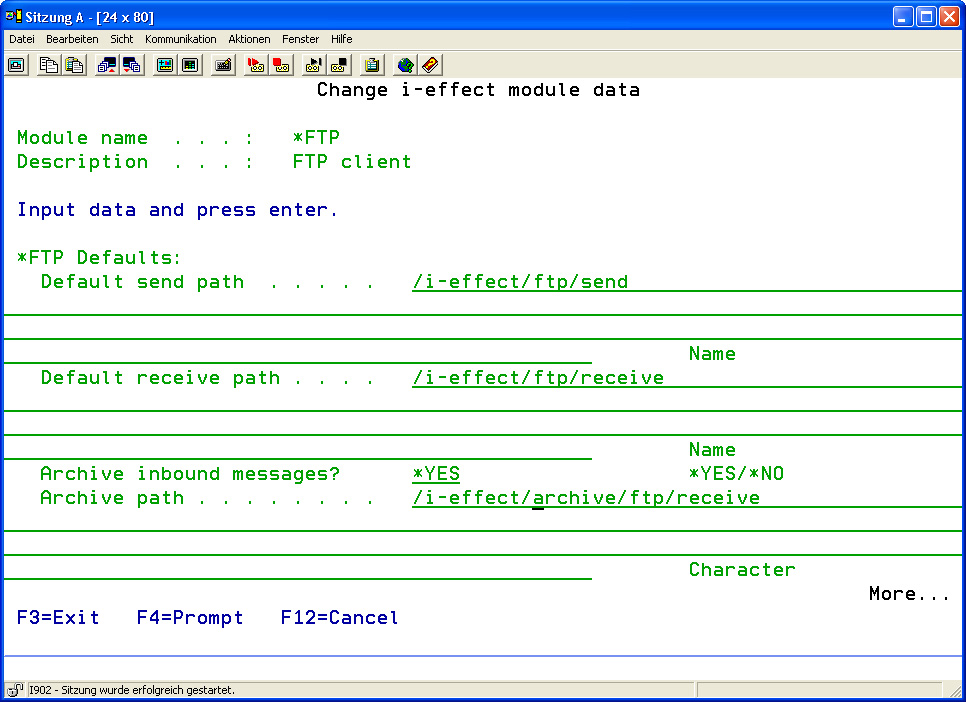
Task: Play the recorded macro icon
Action: coord(312,65)
